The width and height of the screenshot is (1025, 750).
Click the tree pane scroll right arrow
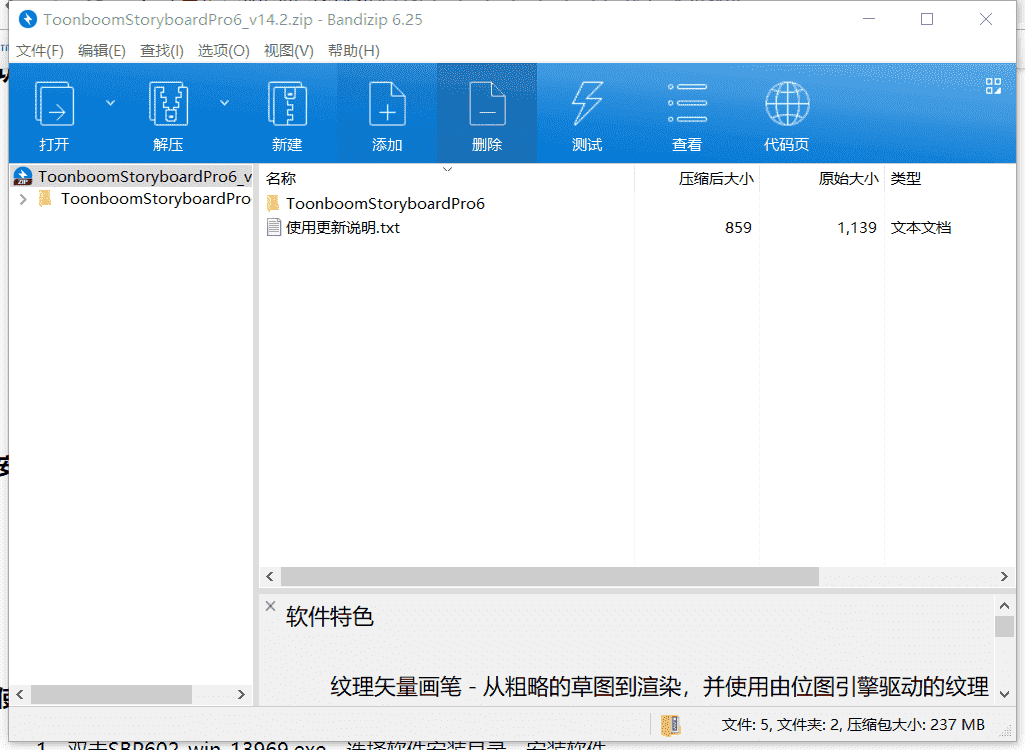(x=241, y=694)
